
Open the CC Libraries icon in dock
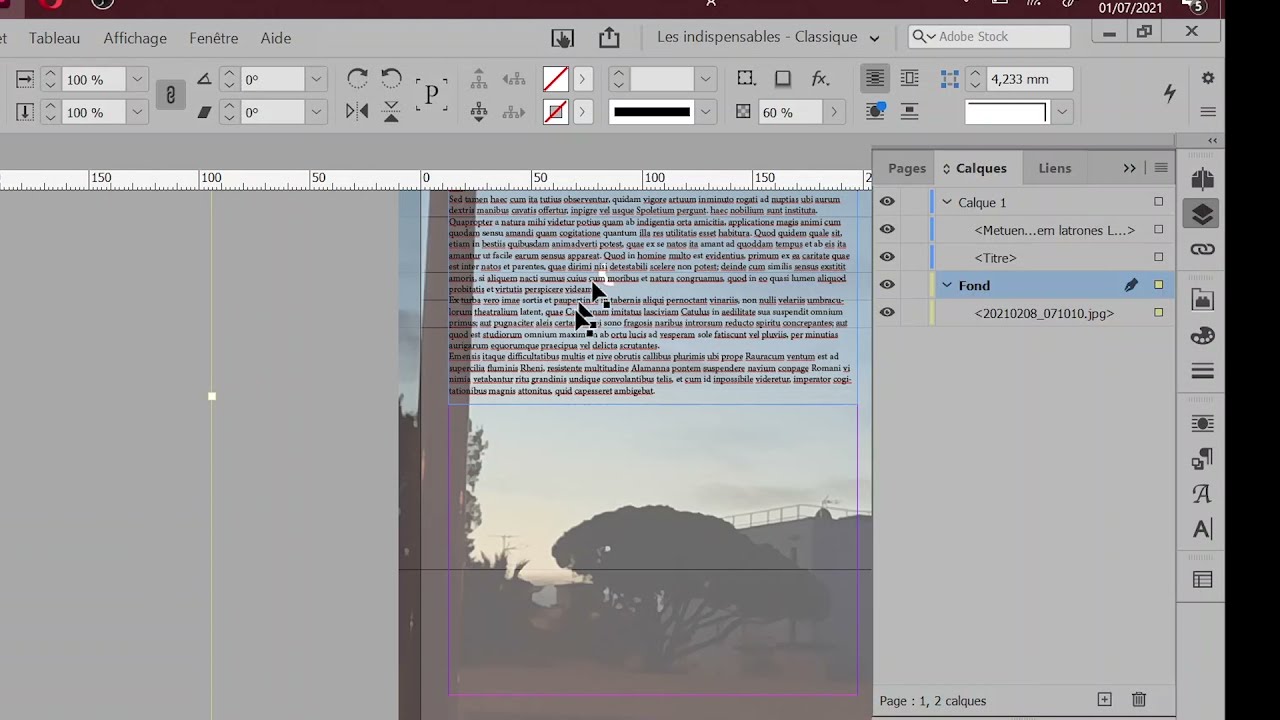[x=1202, y=299]
